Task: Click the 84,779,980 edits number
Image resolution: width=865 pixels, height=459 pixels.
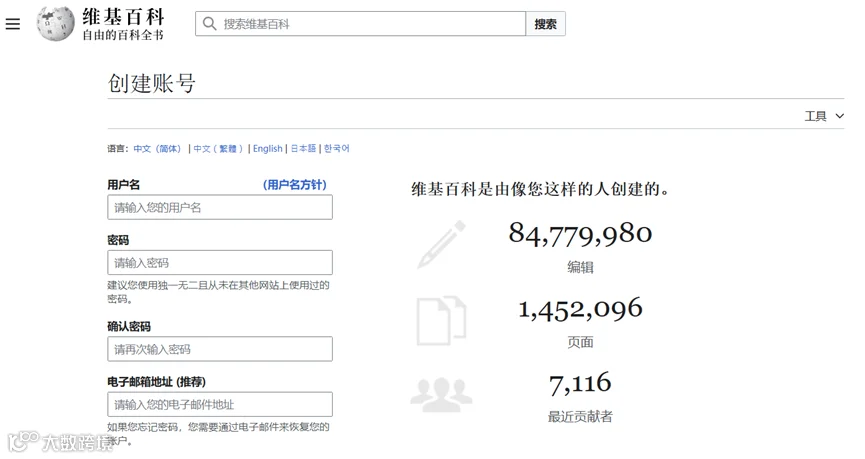Action: [x=580, y=234]
